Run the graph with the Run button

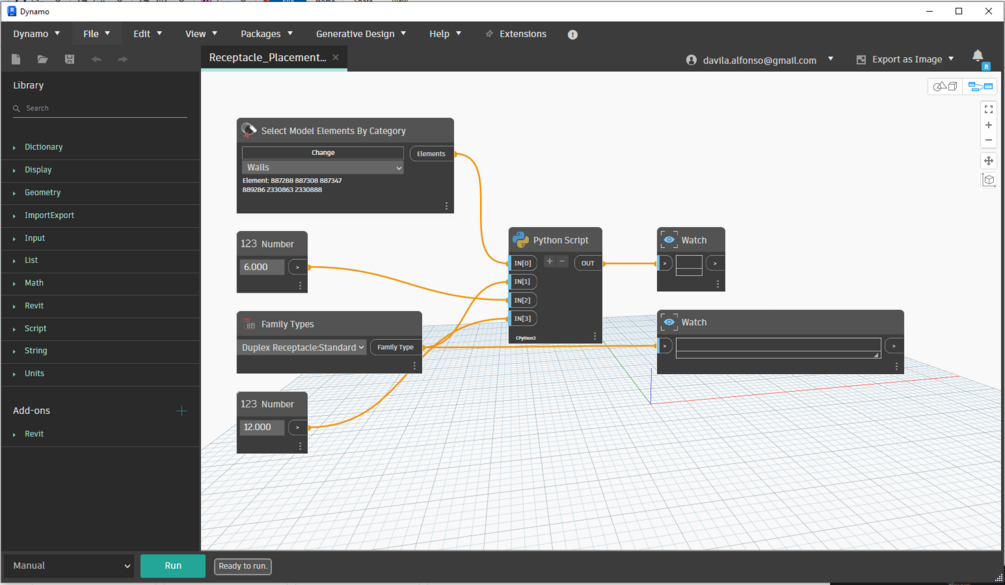(173, 566)
